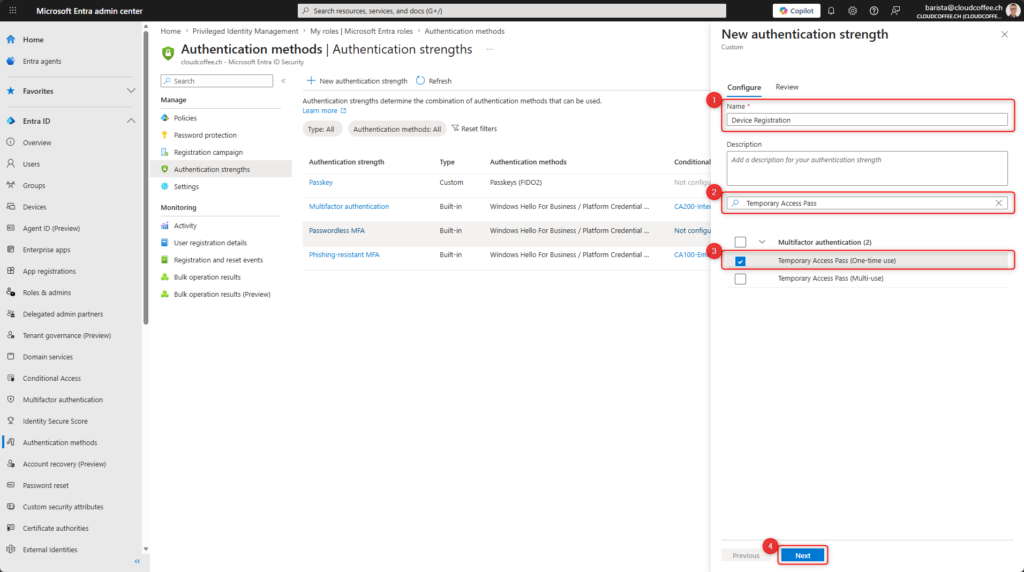1024x572 pixels.
Task: Open the Passkey authentication strength
Action: [321, 183]
